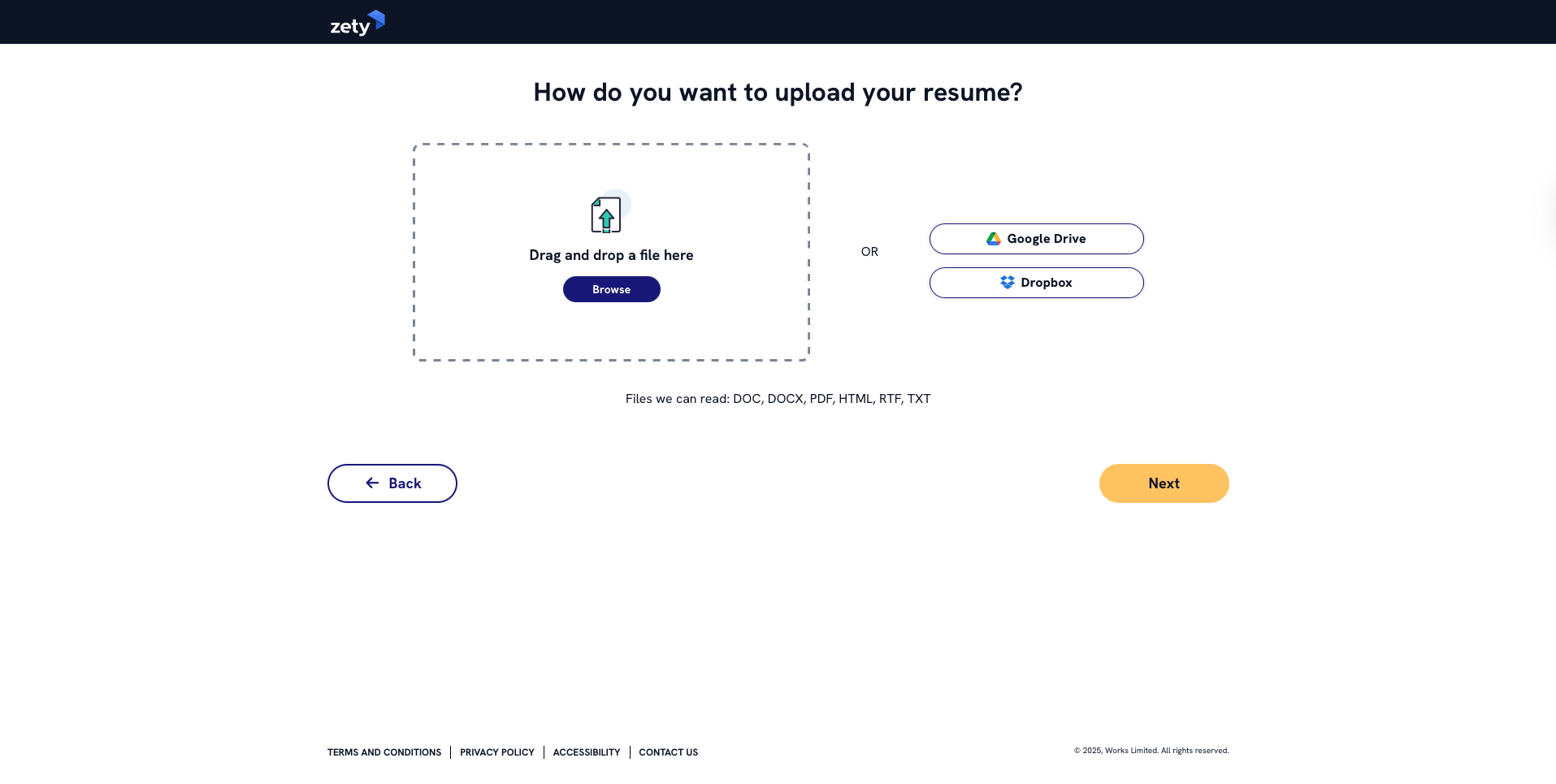The image size is (1556, 784).
Task: Open the Contact Us footer link
Action: tap(669, 752)
